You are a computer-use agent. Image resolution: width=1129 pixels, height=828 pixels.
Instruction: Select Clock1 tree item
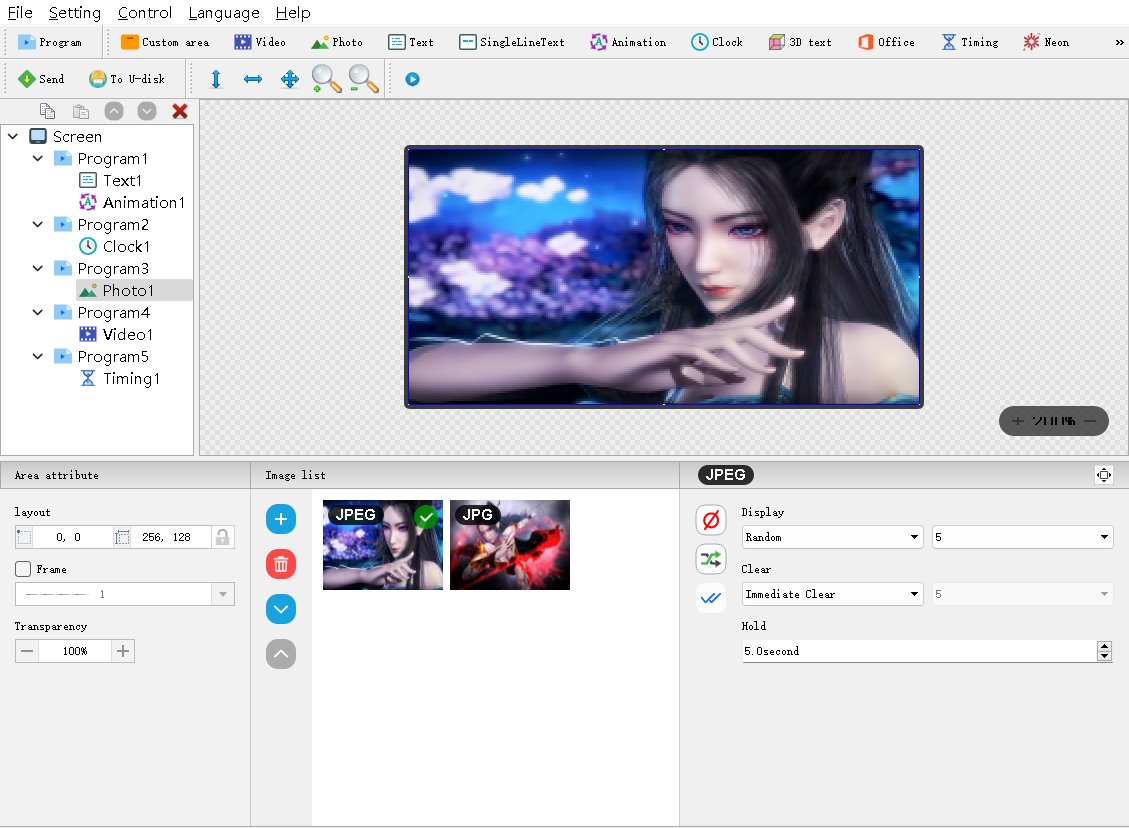[114, 246]
